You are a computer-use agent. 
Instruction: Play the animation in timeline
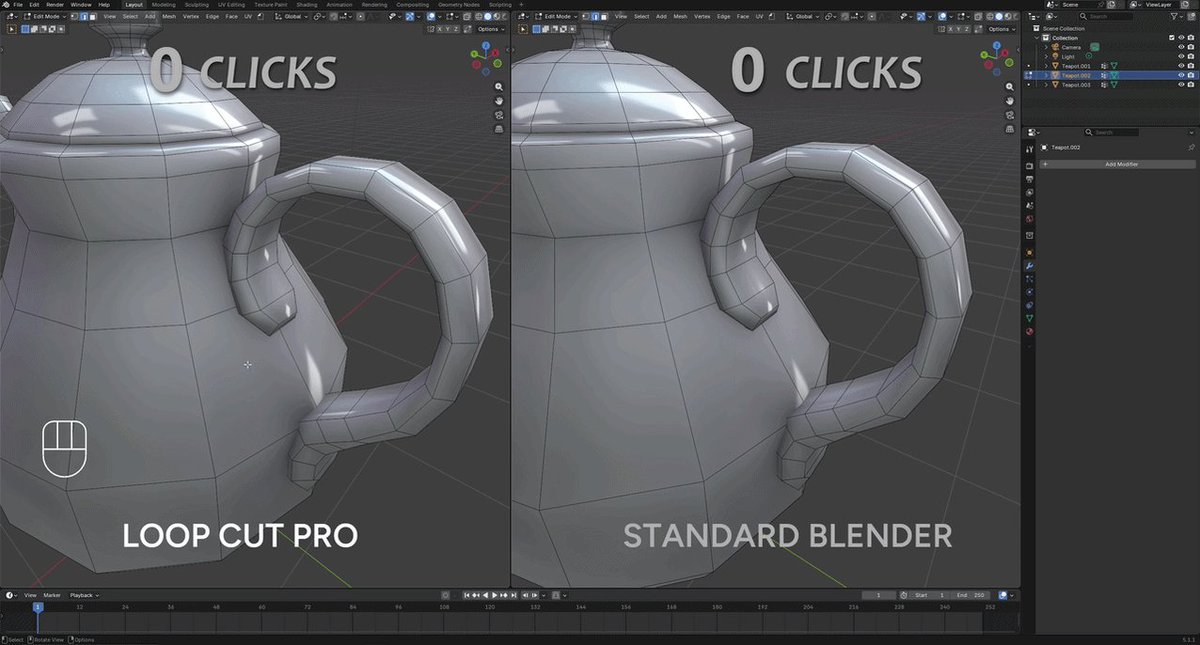point(494,595)
